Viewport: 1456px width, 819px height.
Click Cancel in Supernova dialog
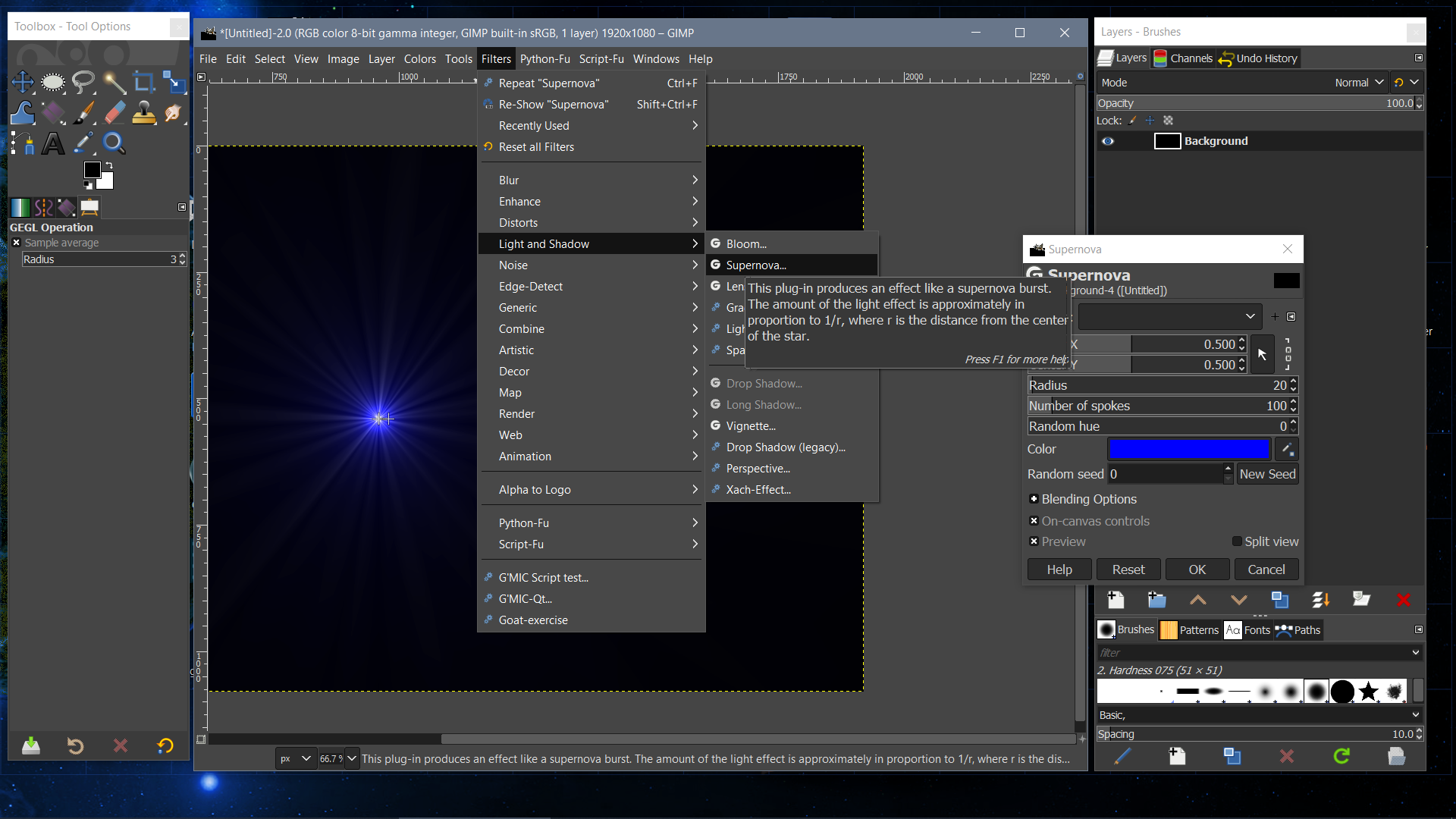1266,570
